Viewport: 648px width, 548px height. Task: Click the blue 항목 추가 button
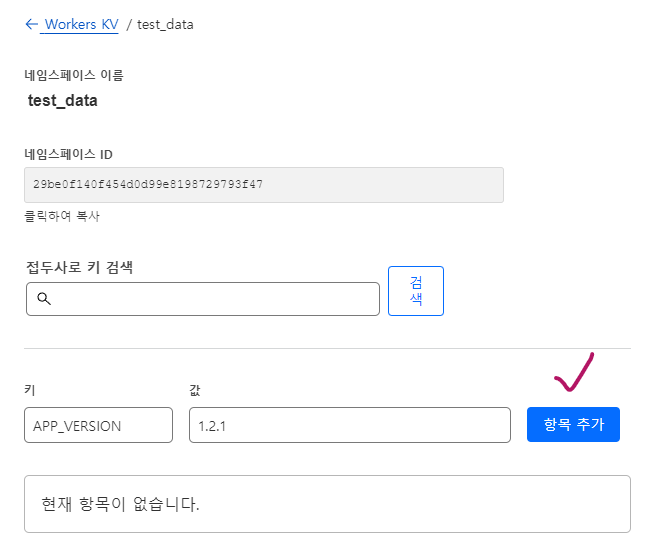tap(573, 425)
